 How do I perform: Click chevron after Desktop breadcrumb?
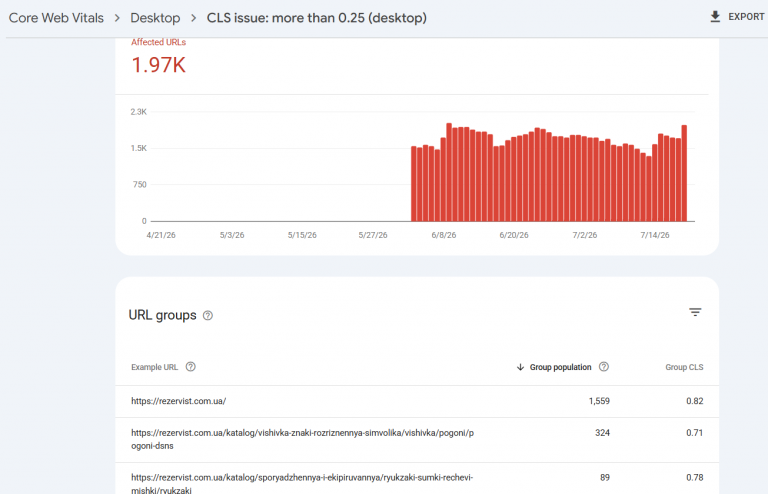point(193,18)
